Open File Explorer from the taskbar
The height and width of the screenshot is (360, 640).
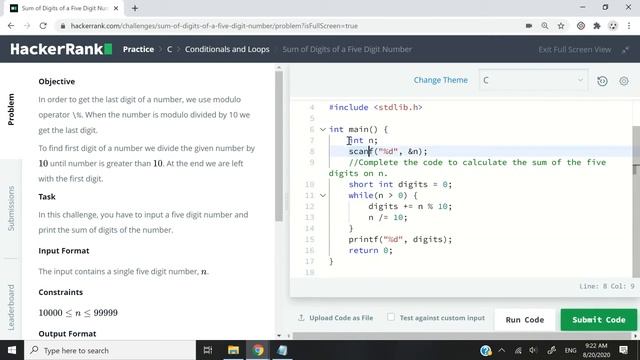coord(233,350)
